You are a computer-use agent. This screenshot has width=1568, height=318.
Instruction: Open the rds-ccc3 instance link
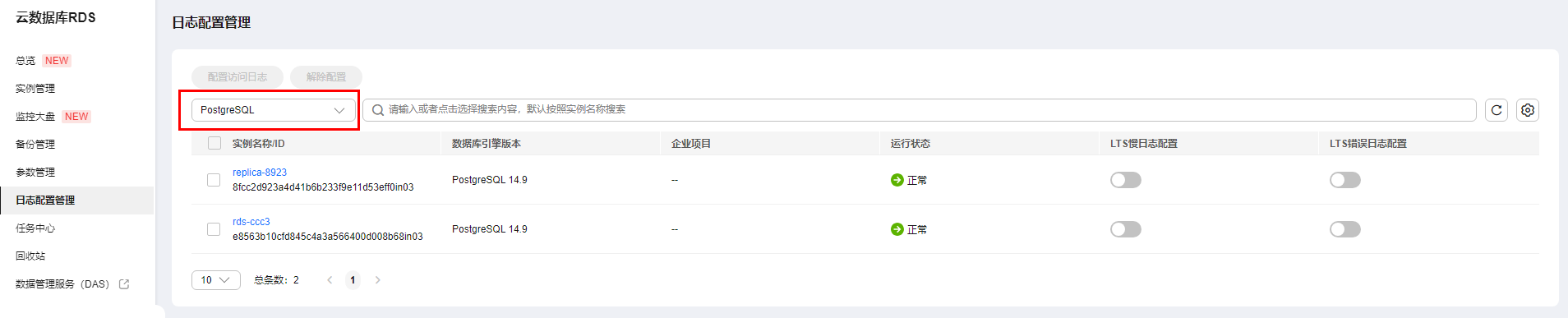pos(251,222)
